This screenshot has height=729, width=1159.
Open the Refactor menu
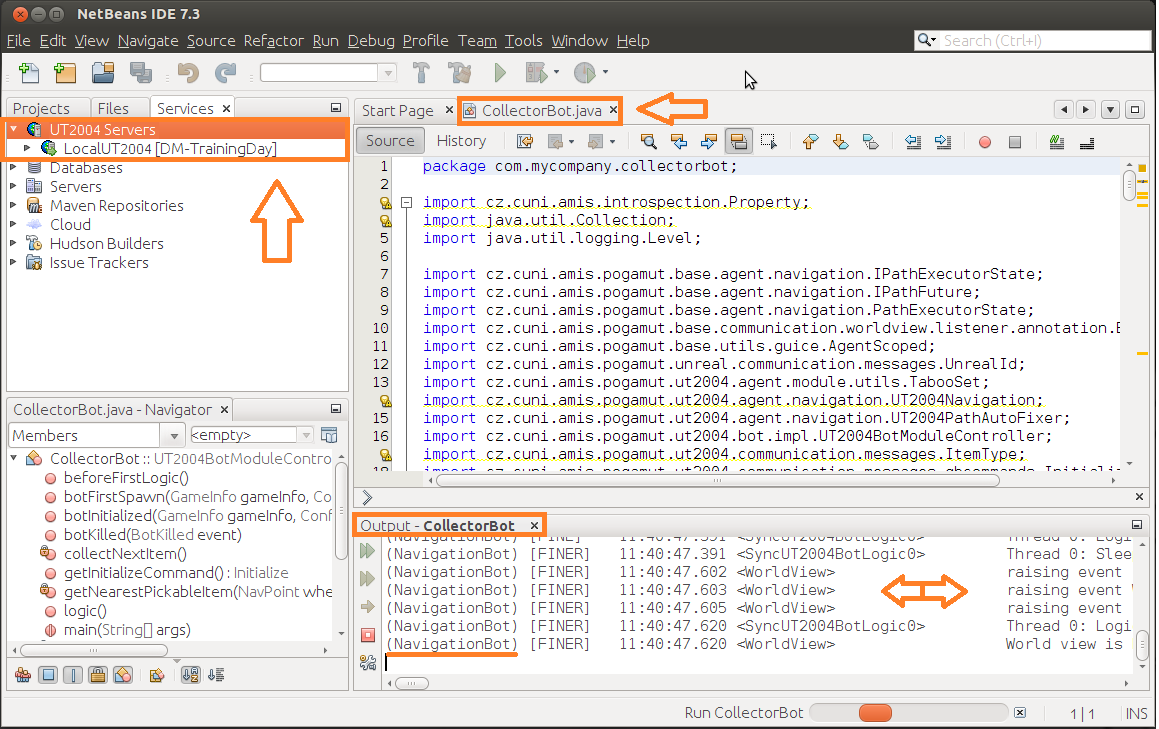point(273,41)
